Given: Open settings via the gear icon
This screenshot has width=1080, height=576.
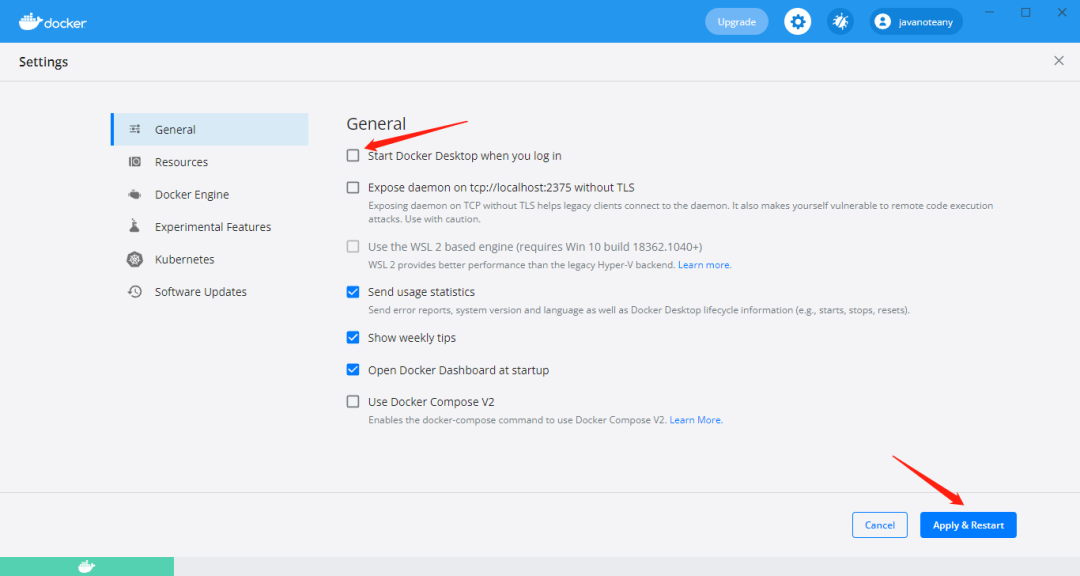Looking at the screenshot, I should coord(797,22).
